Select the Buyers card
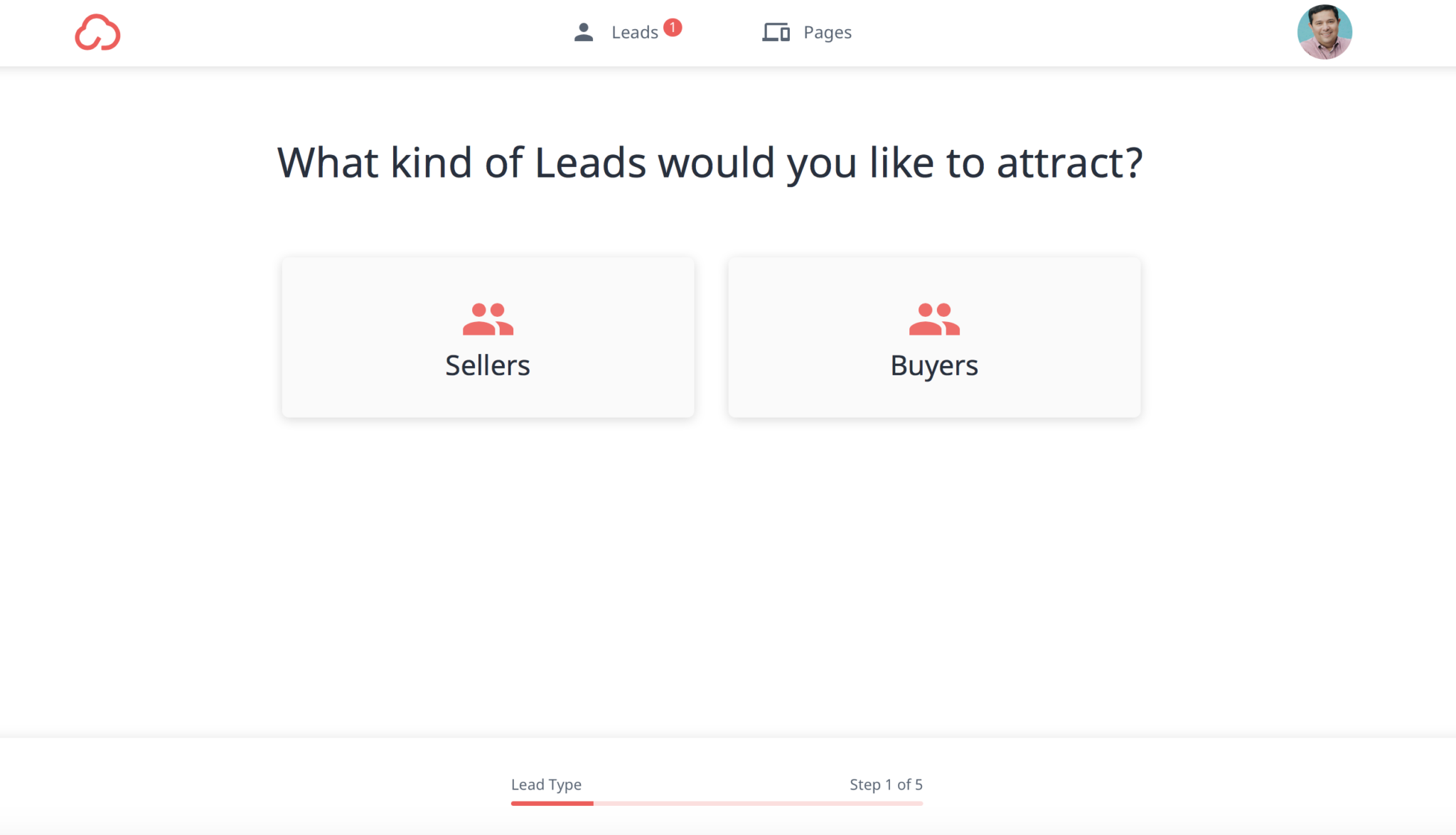The height and width of the screenshot is (835, 1456). (934, 337)
